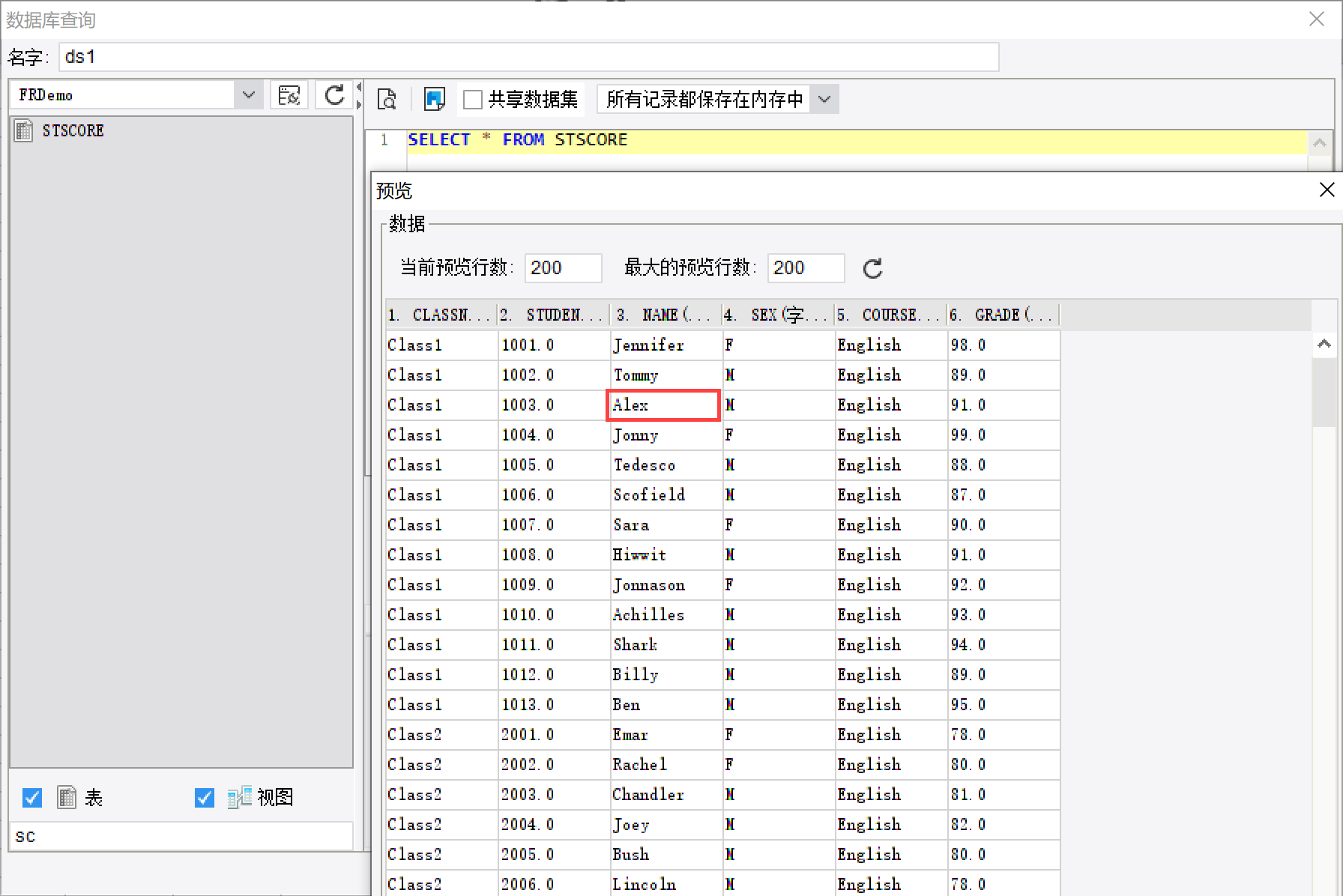Click the SQL editor scroll up arrow
Screen dimensions: 1343x896
pos(1319,142)
